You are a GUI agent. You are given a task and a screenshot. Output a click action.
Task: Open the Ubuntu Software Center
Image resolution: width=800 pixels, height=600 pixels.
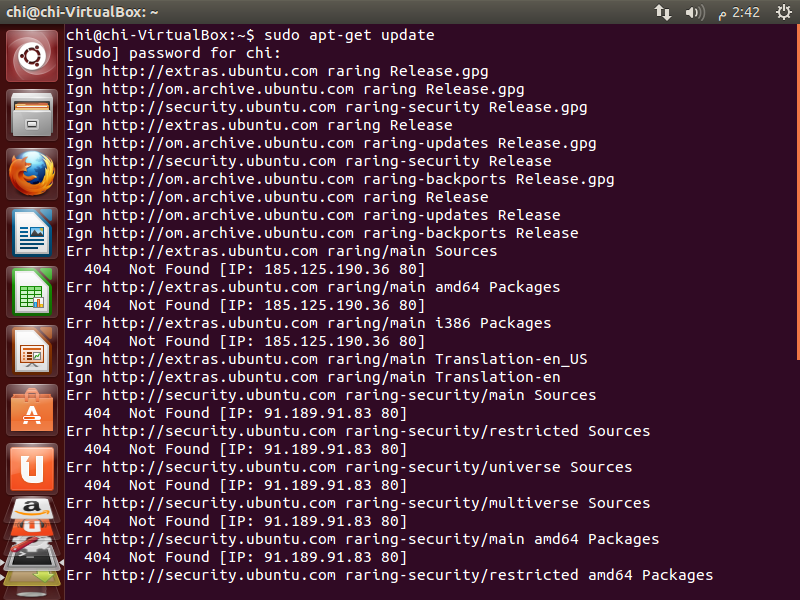pyautogui.click(x=33, y=410)
